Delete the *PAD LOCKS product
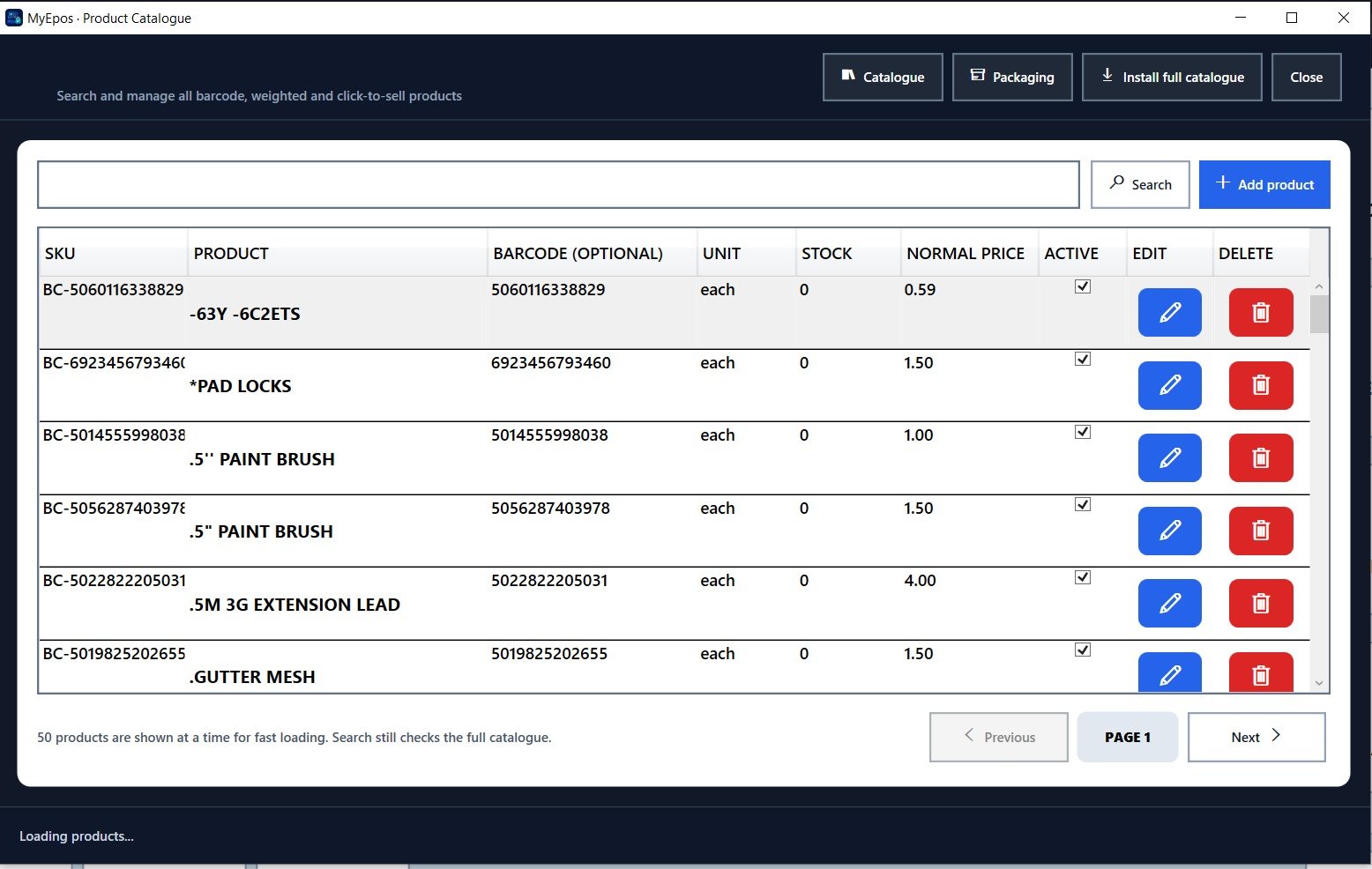Viewport: 1372px width, 869px height. tap(1261, 385)
